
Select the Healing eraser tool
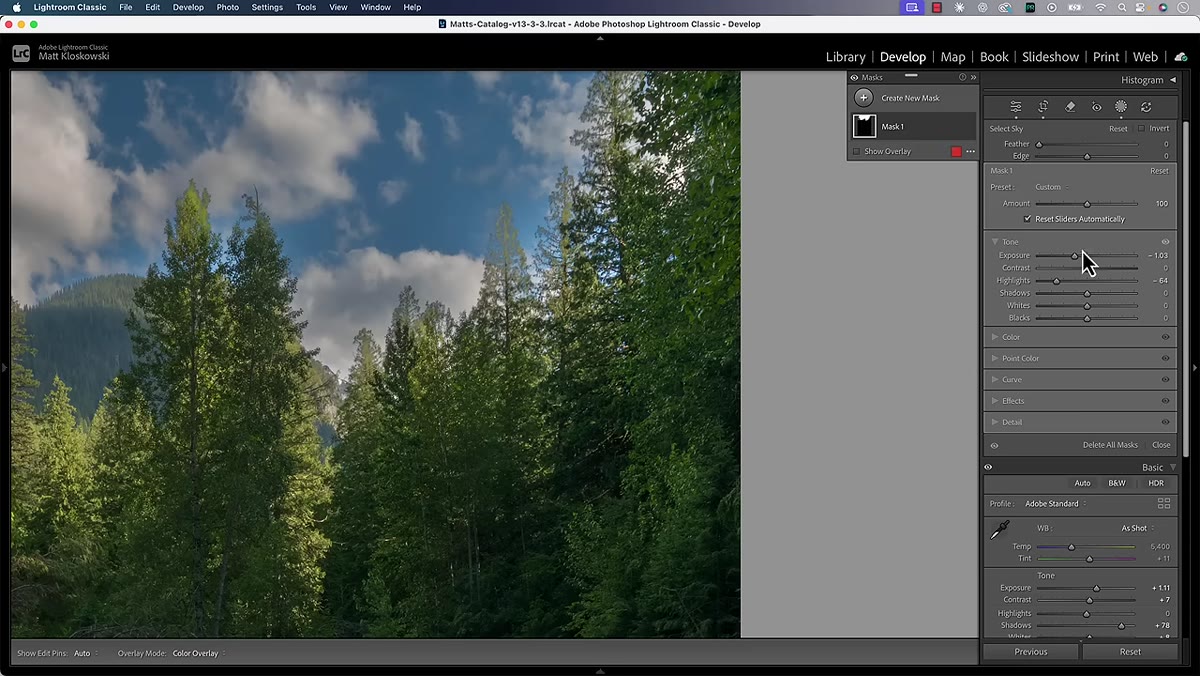[x=1070, y=107]
